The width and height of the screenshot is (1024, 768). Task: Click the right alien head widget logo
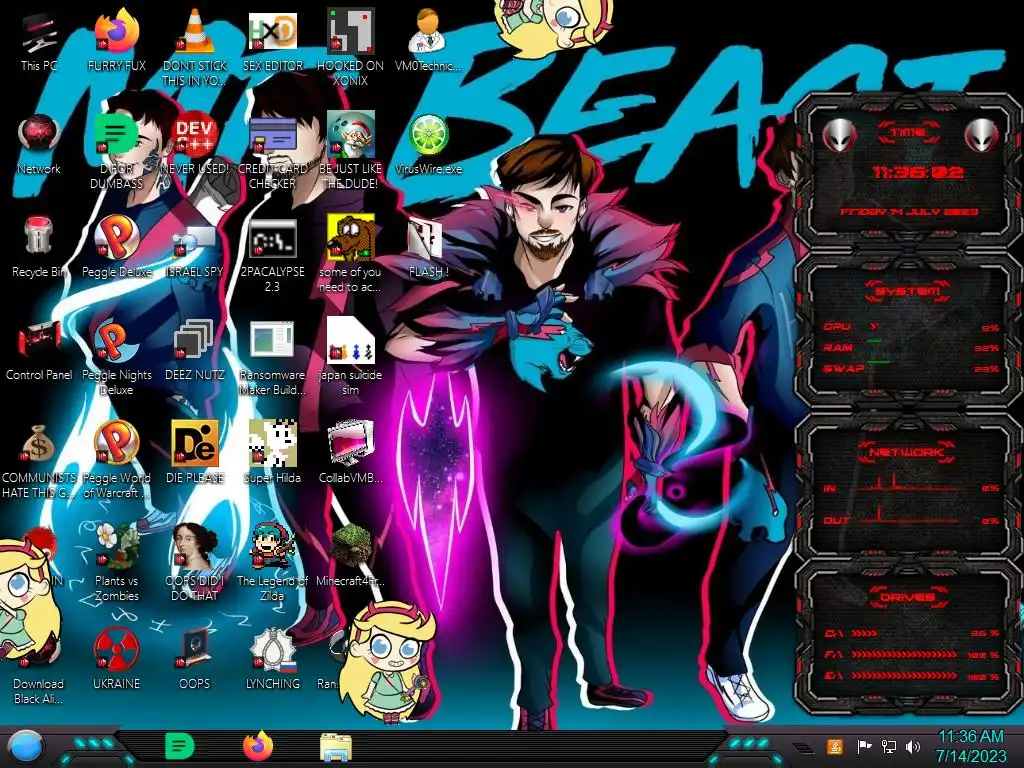click(982, 135)
